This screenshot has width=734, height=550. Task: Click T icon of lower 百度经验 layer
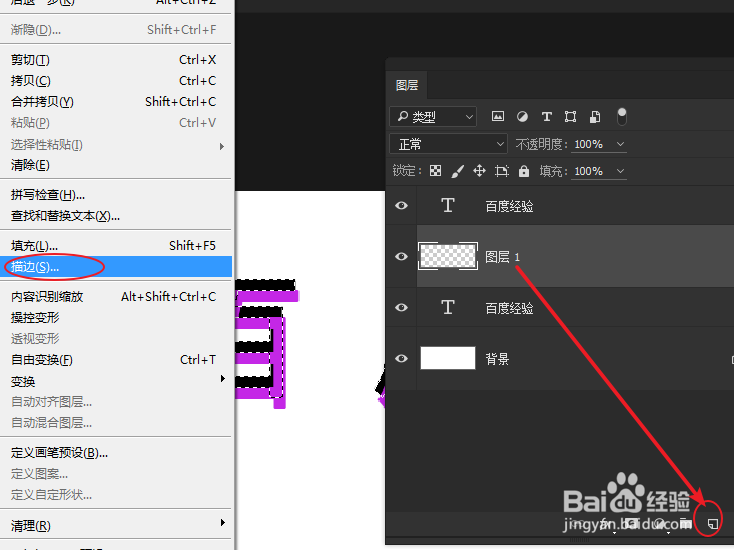[448, 307]
